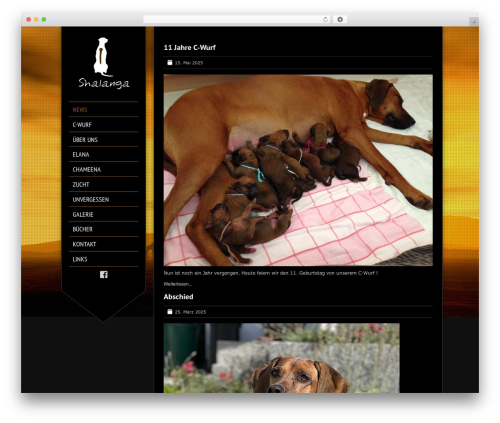Click the download icon in browser toolbar
The width and height of the screenshot is (500, 423).
[x=340, y=19]
